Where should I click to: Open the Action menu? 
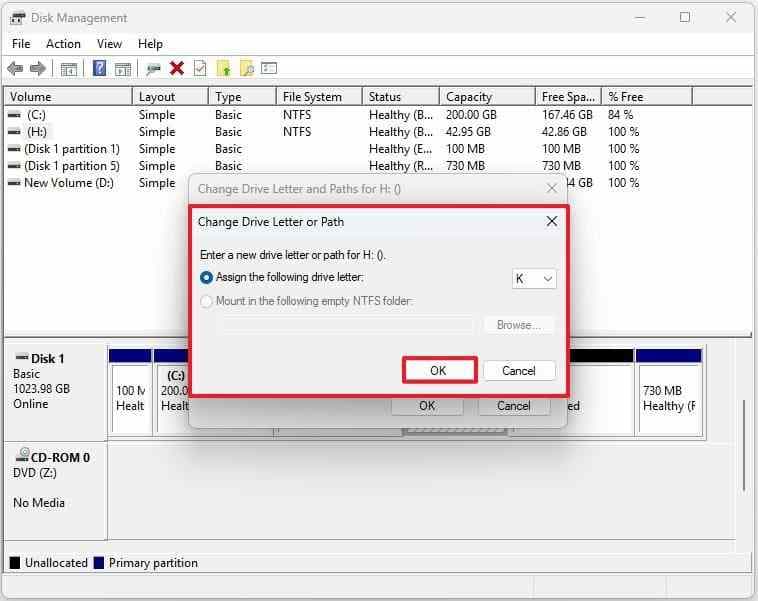coord(63,44)
